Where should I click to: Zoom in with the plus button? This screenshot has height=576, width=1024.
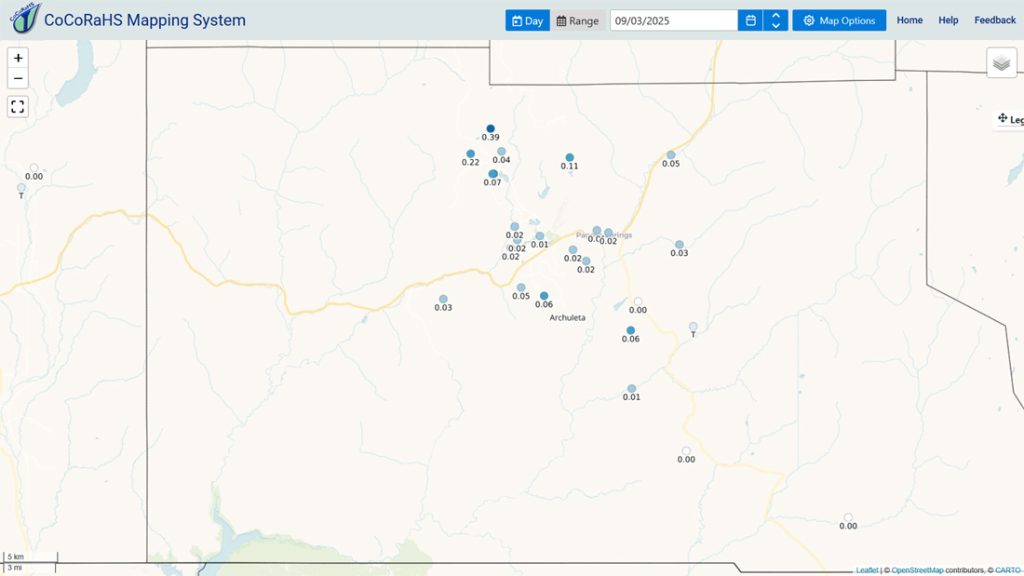tap(18, 58)
